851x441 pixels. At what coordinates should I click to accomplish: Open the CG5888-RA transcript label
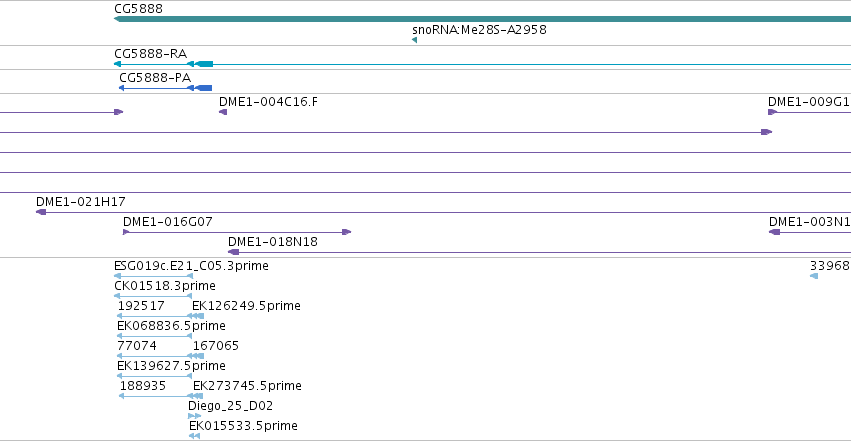tap(150, 54)
